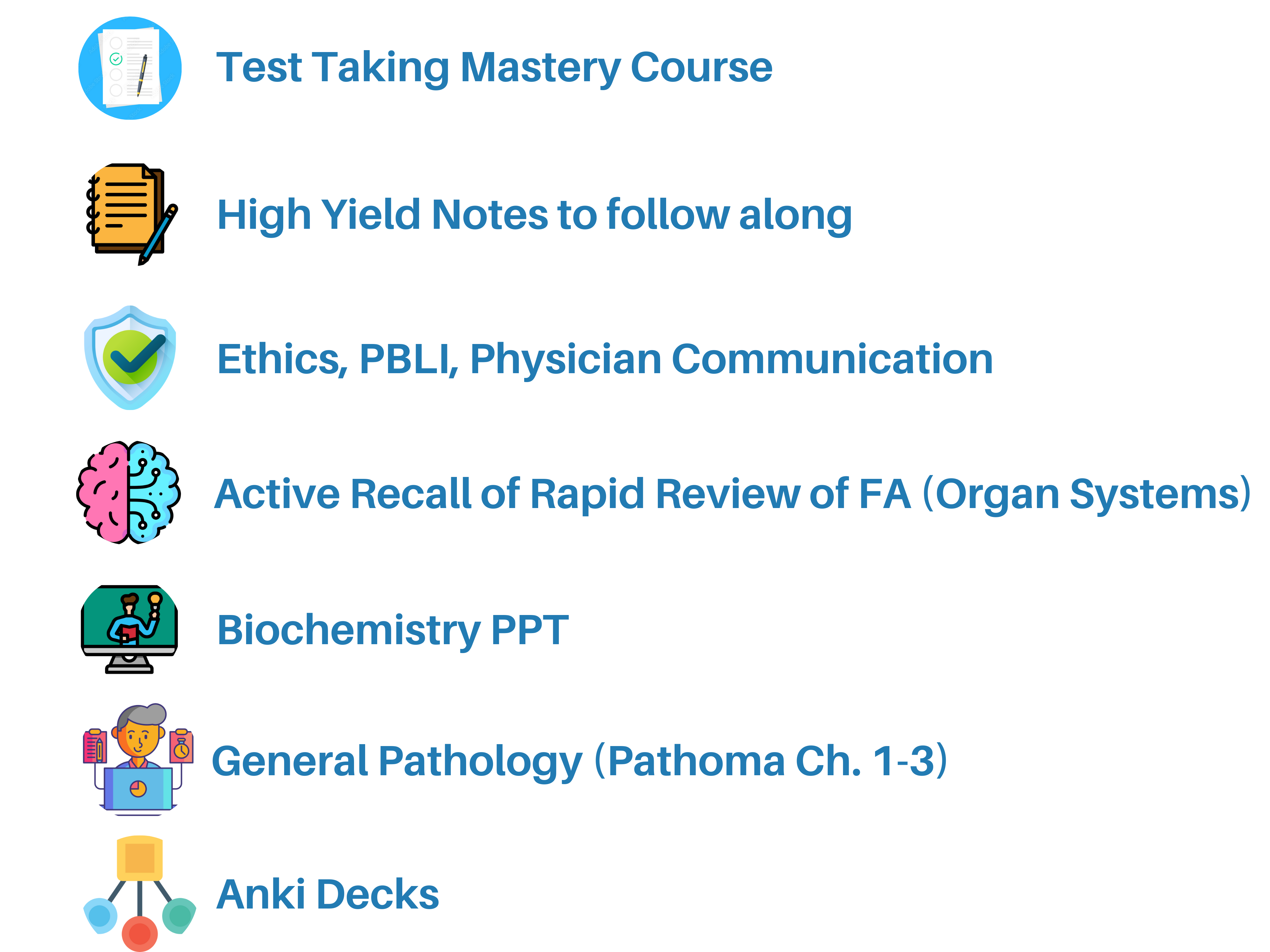Select the shield with green checkmark icon
The image size is (1270, 952).
[130, 358]
